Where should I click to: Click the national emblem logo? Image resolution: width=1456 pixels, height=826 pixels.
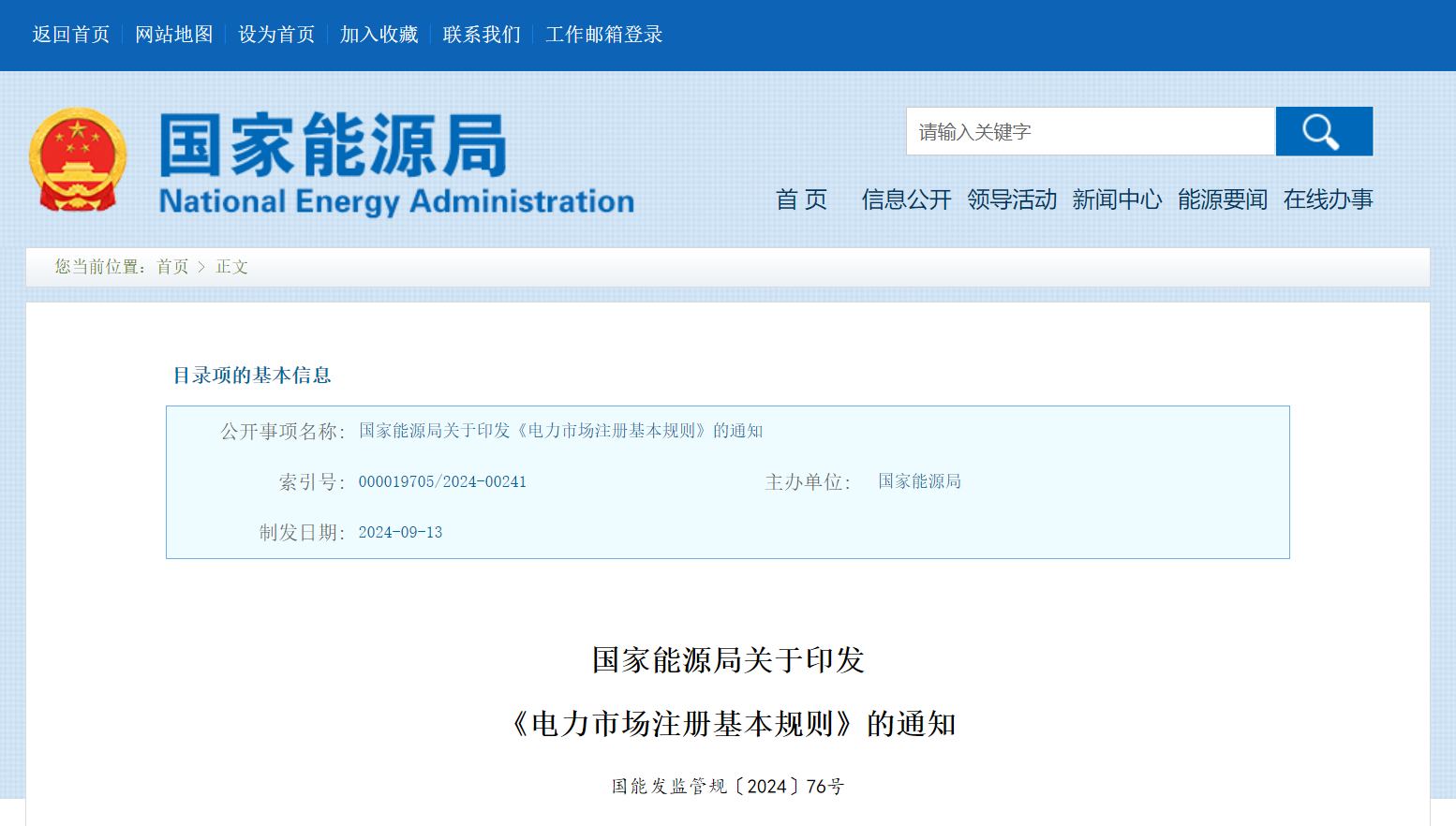[x=78, y=159]
